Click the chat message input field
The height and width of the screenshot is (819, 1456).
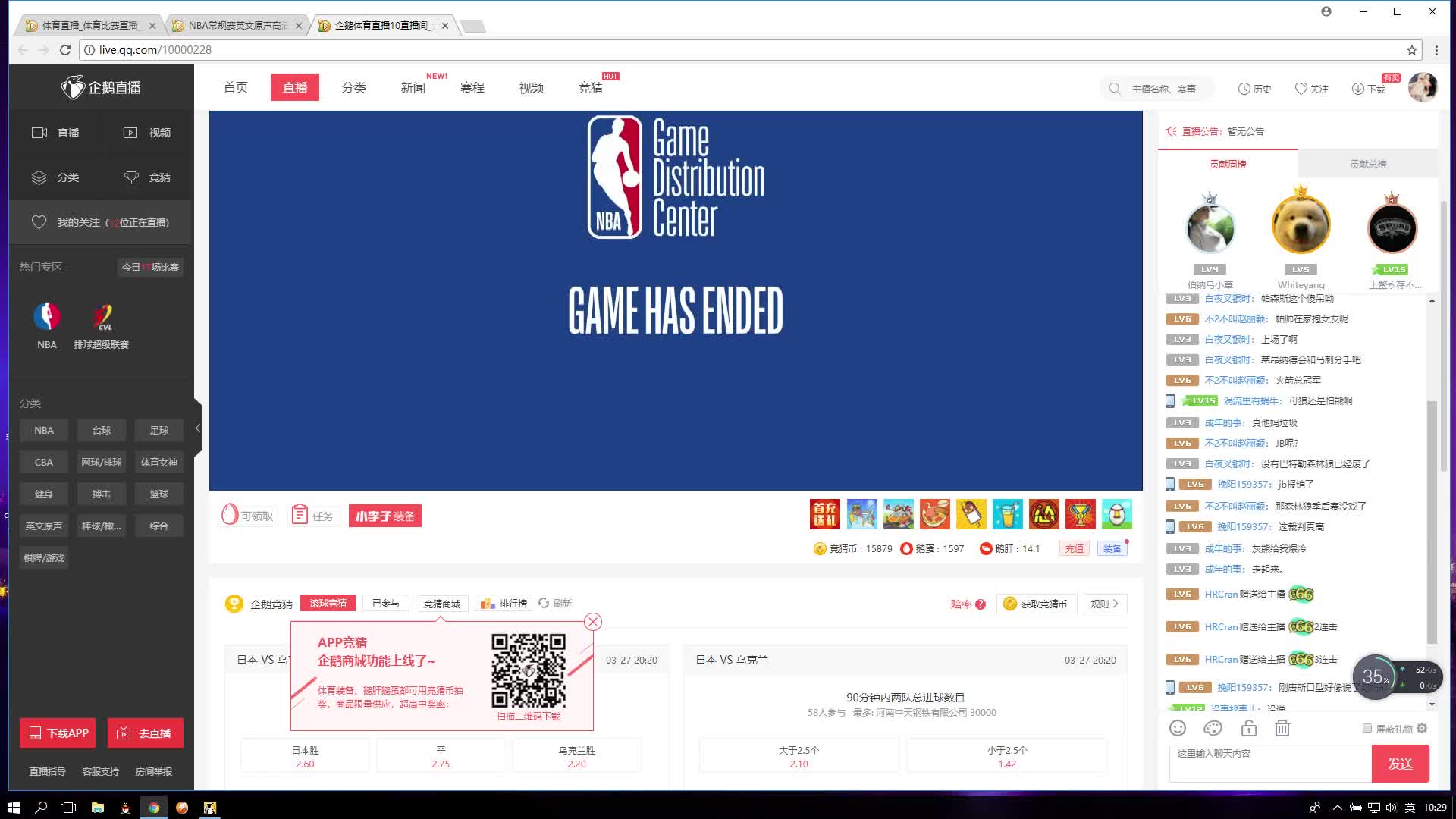pyautogui.click(x=1270, y=763)
